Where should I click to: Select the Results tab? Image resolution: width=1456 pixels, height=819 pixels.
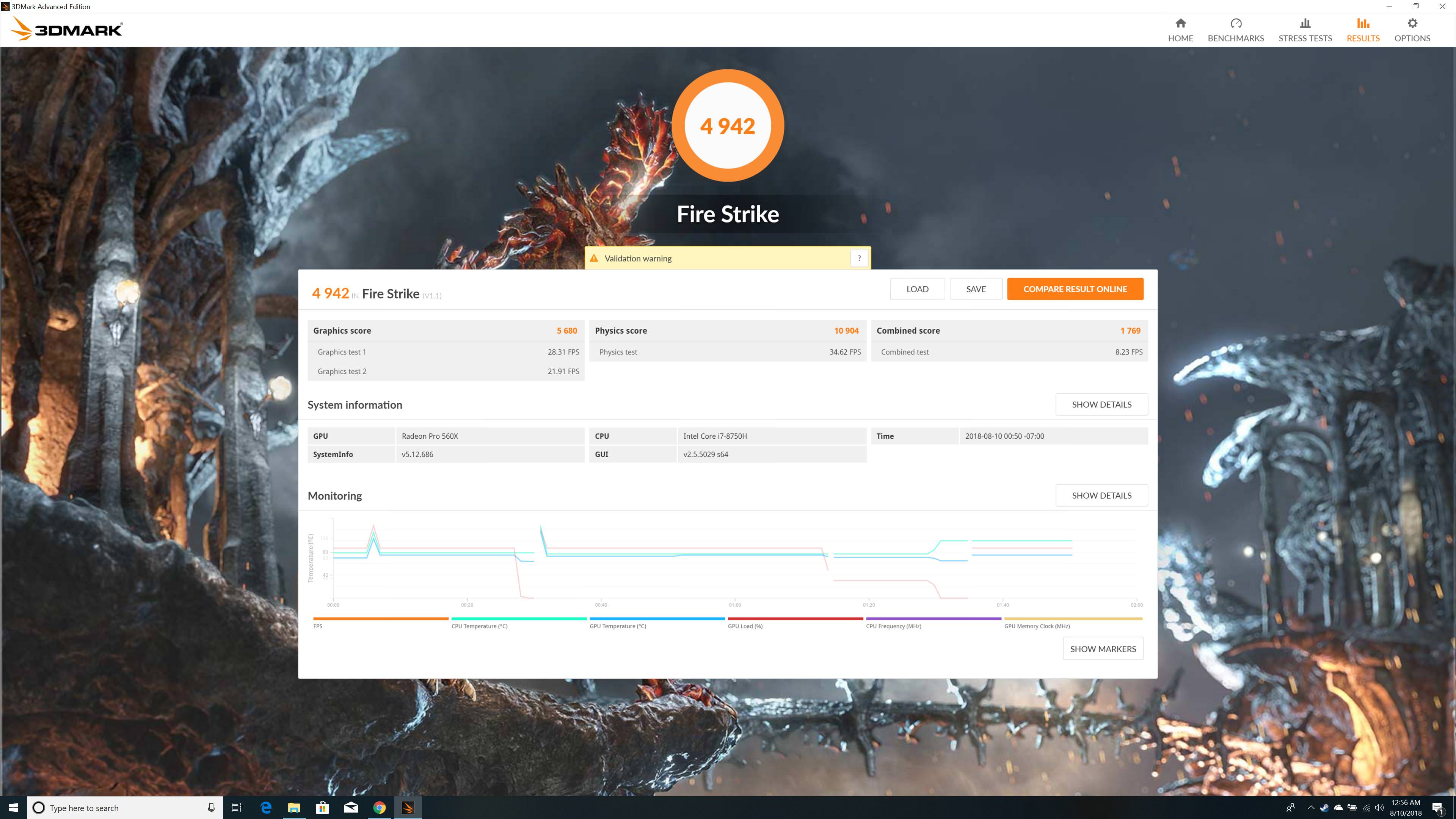[1363, 30]
